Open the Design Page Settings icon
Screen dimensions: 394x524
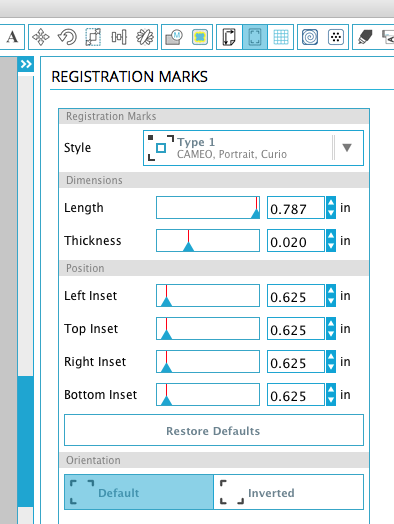229,37
